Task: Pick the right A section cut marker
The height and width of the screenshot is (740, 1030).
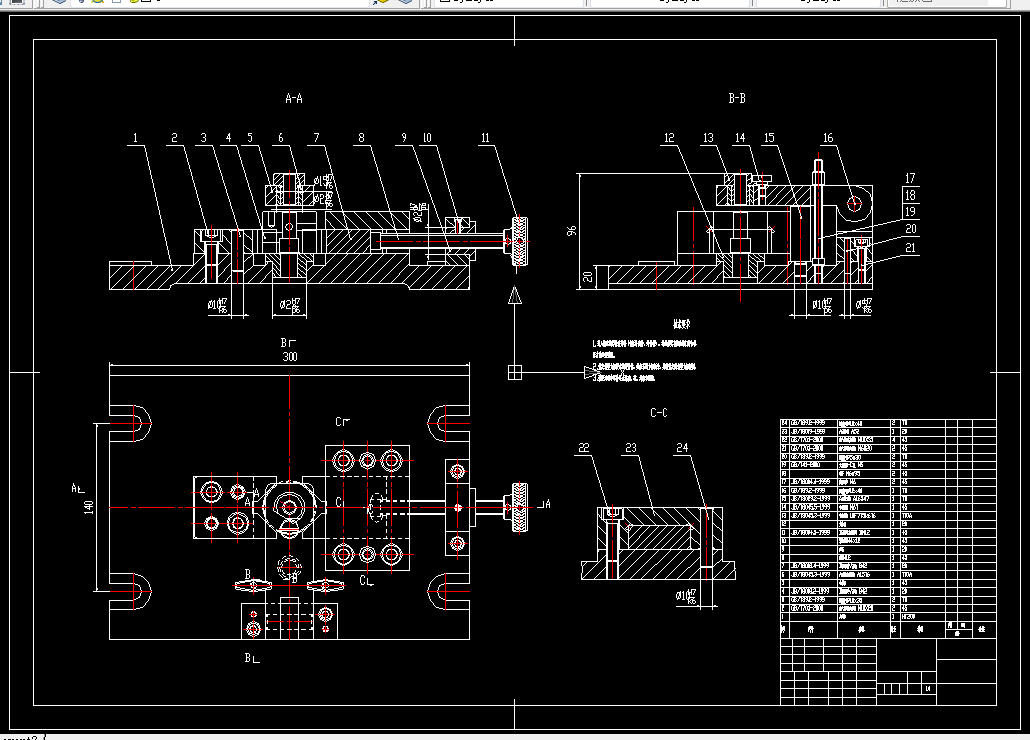Action: click(x=544, y=504)
